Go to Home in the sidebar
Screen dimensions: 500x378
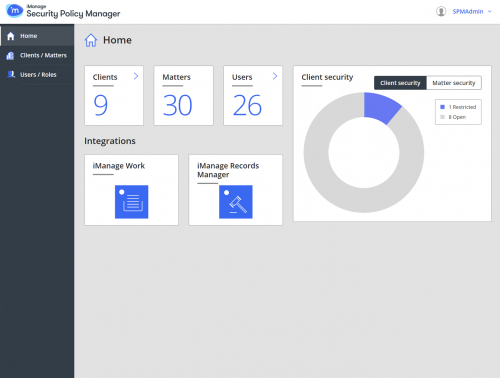pos(37,36)
